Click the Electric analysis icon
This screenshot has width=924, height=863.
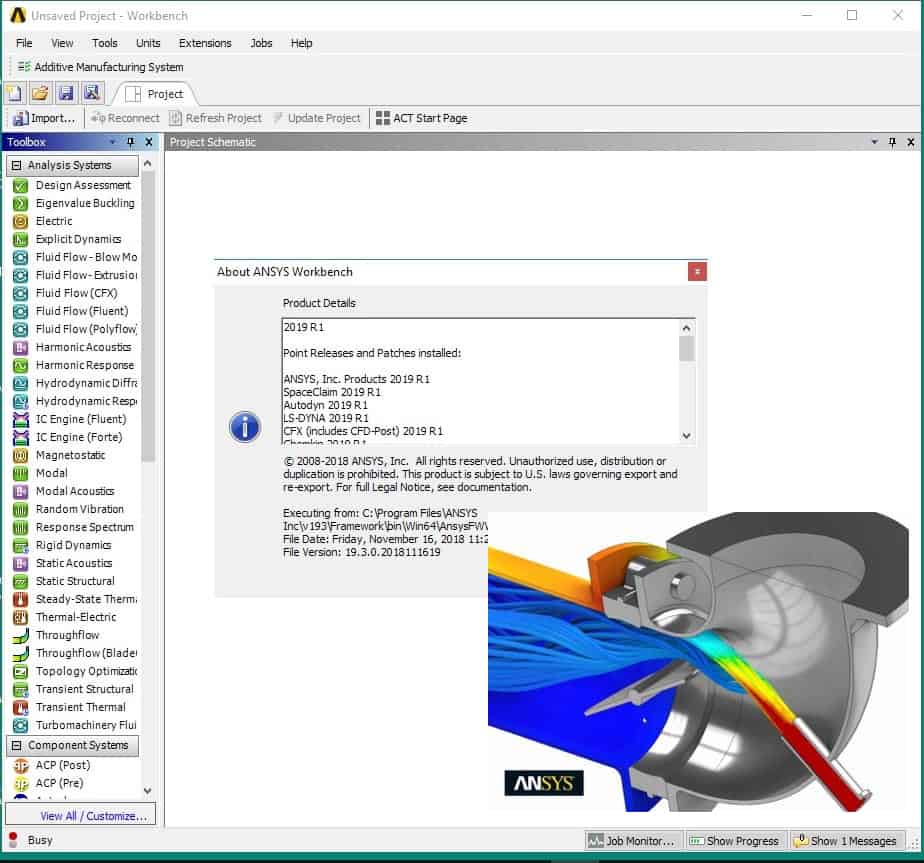tap(21, 222)
